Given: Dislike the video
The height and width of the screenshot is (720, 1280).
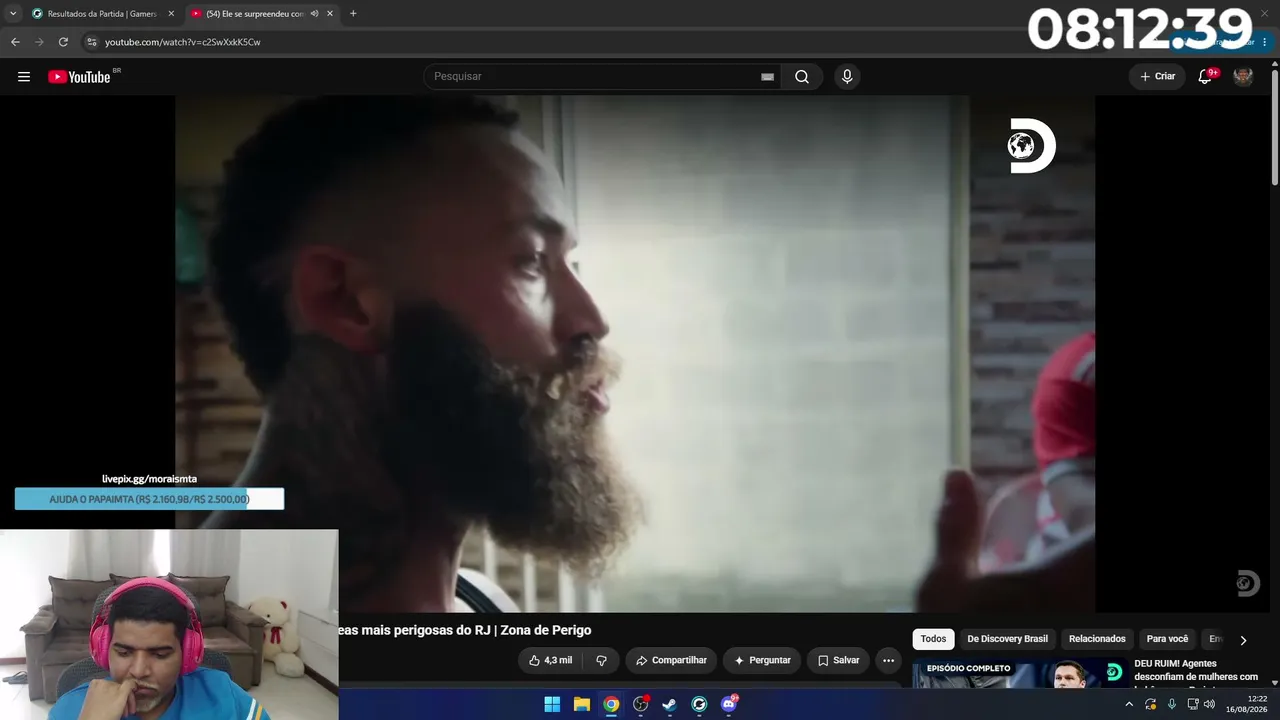Looking at the screenshot, I should click(x=601, y=660).
